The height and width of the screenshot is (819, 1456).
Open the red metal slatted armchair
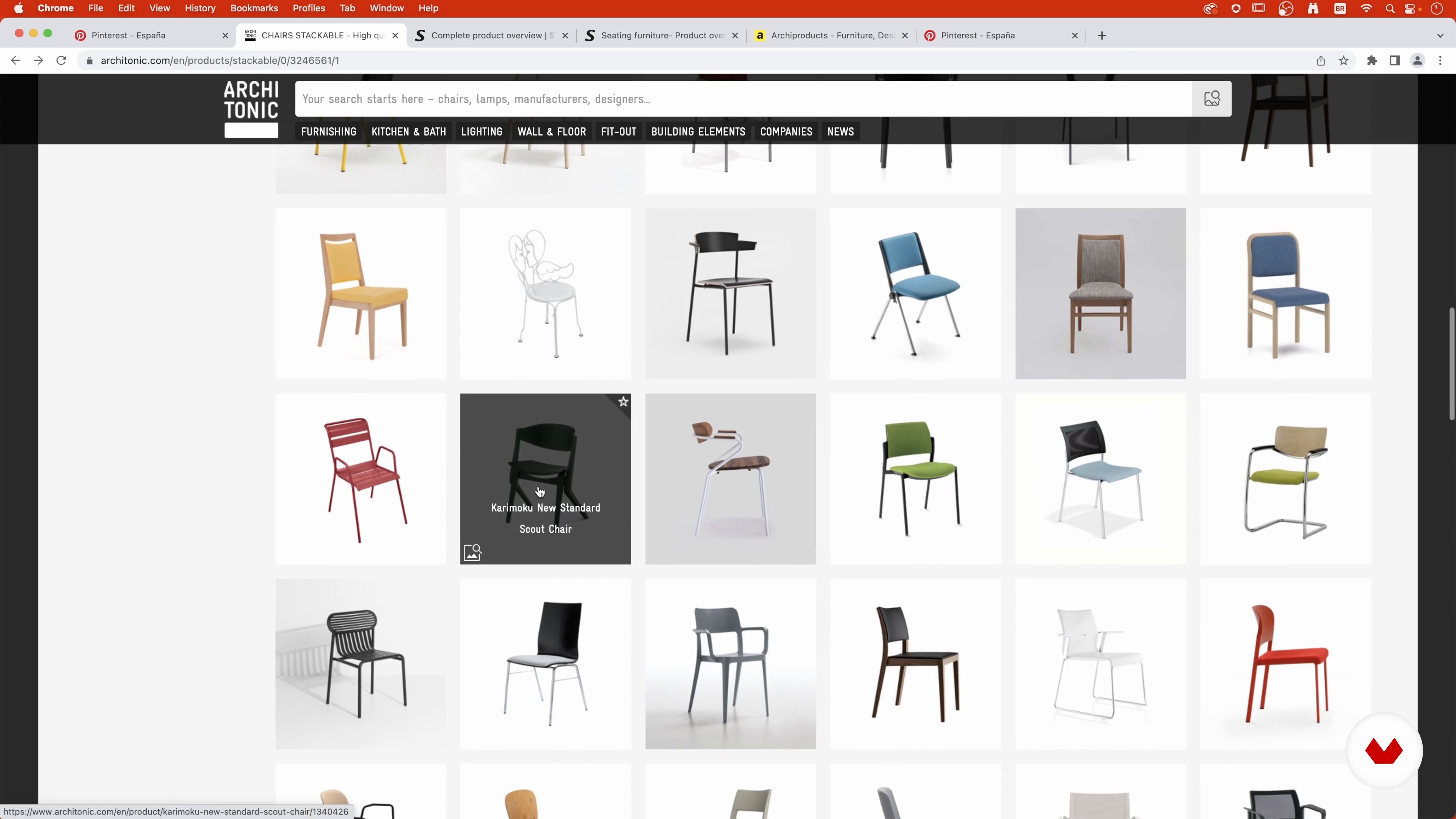(361, 479)
